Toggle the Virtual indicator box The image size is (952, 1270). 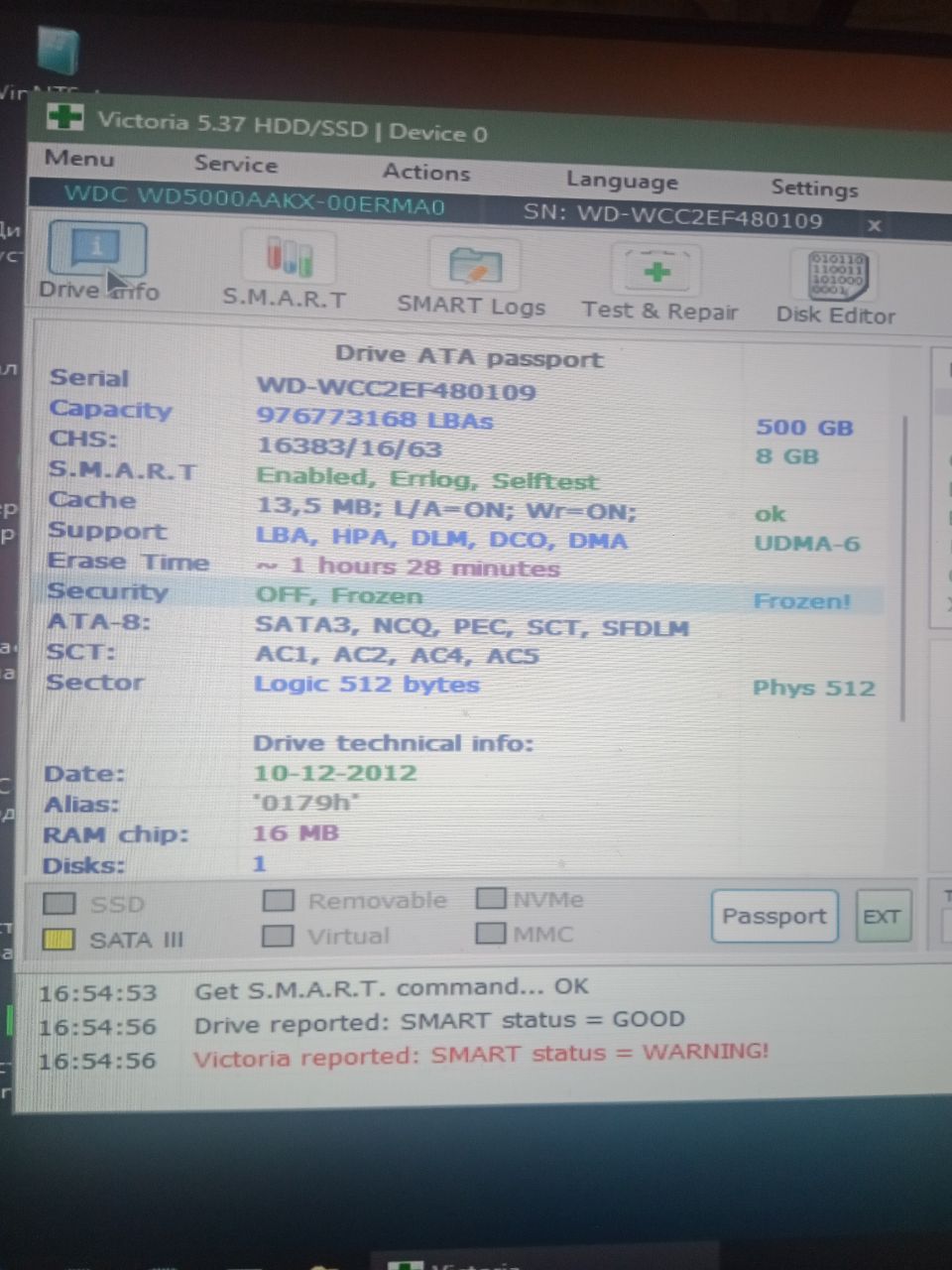click(278, 935)
